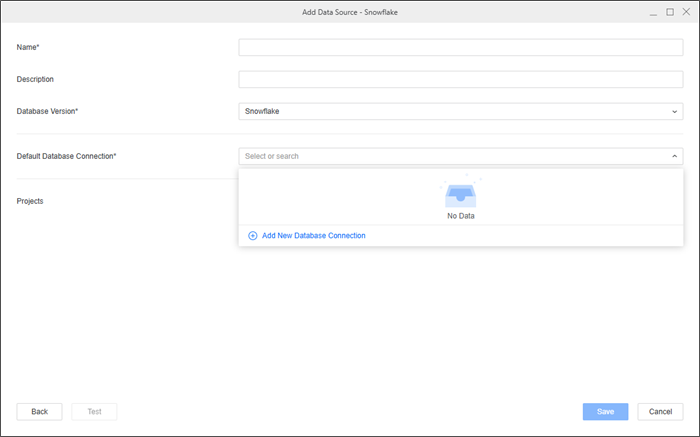Click the Default Database Connection label
This screenshot has height=437, width=700.
[x=67, y=156]
